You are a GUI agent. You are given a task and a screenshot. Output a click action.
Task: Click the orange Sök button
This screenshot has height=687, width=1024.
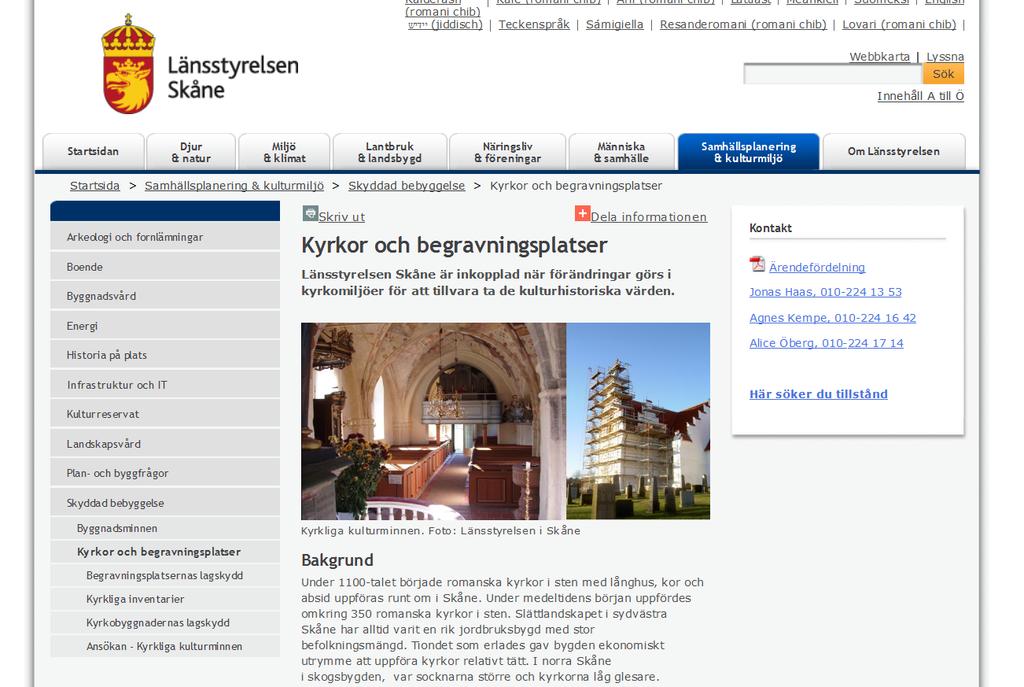943,74
